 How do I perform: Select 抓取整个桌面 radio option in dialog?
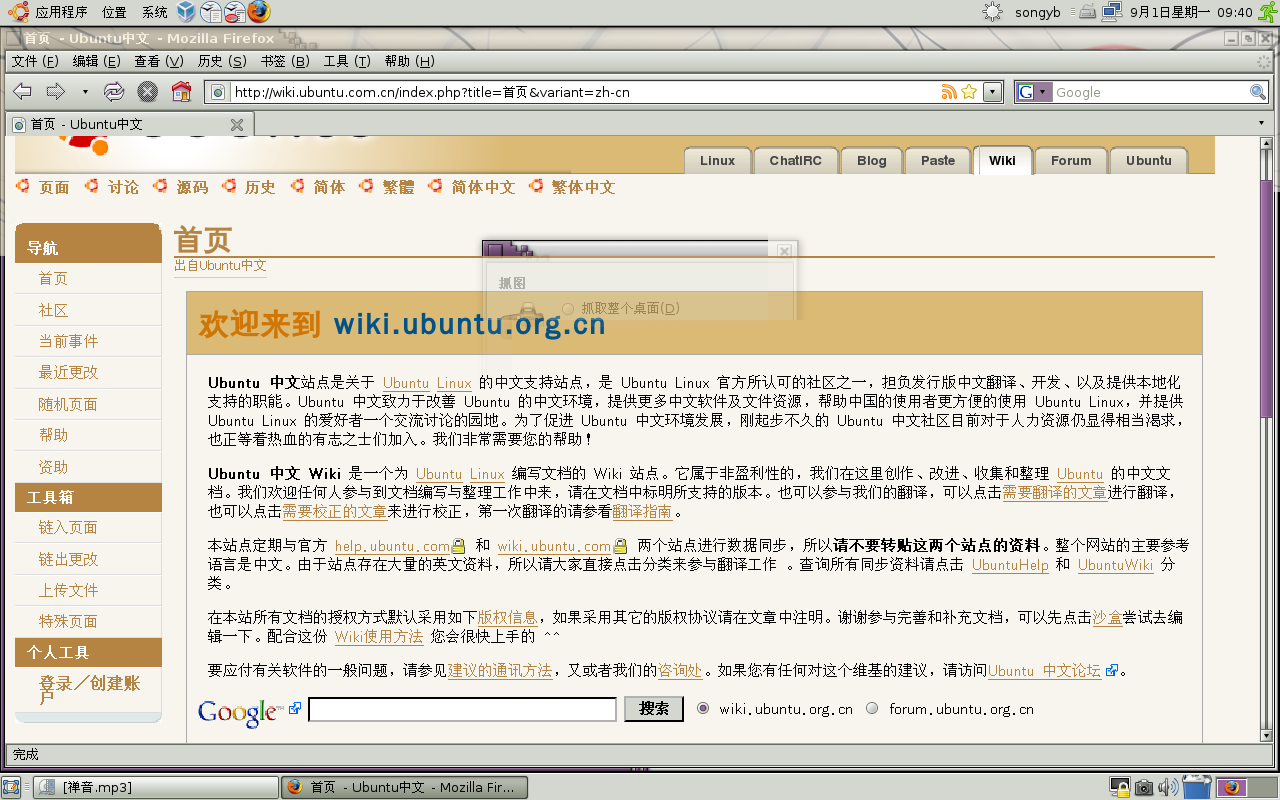(x=568, y=308)
